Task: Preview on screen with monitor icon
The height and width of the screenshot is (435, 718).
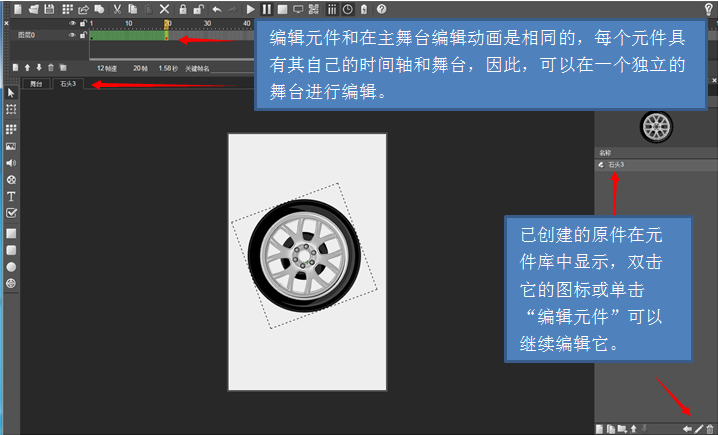Action: (x=298, y=9)
